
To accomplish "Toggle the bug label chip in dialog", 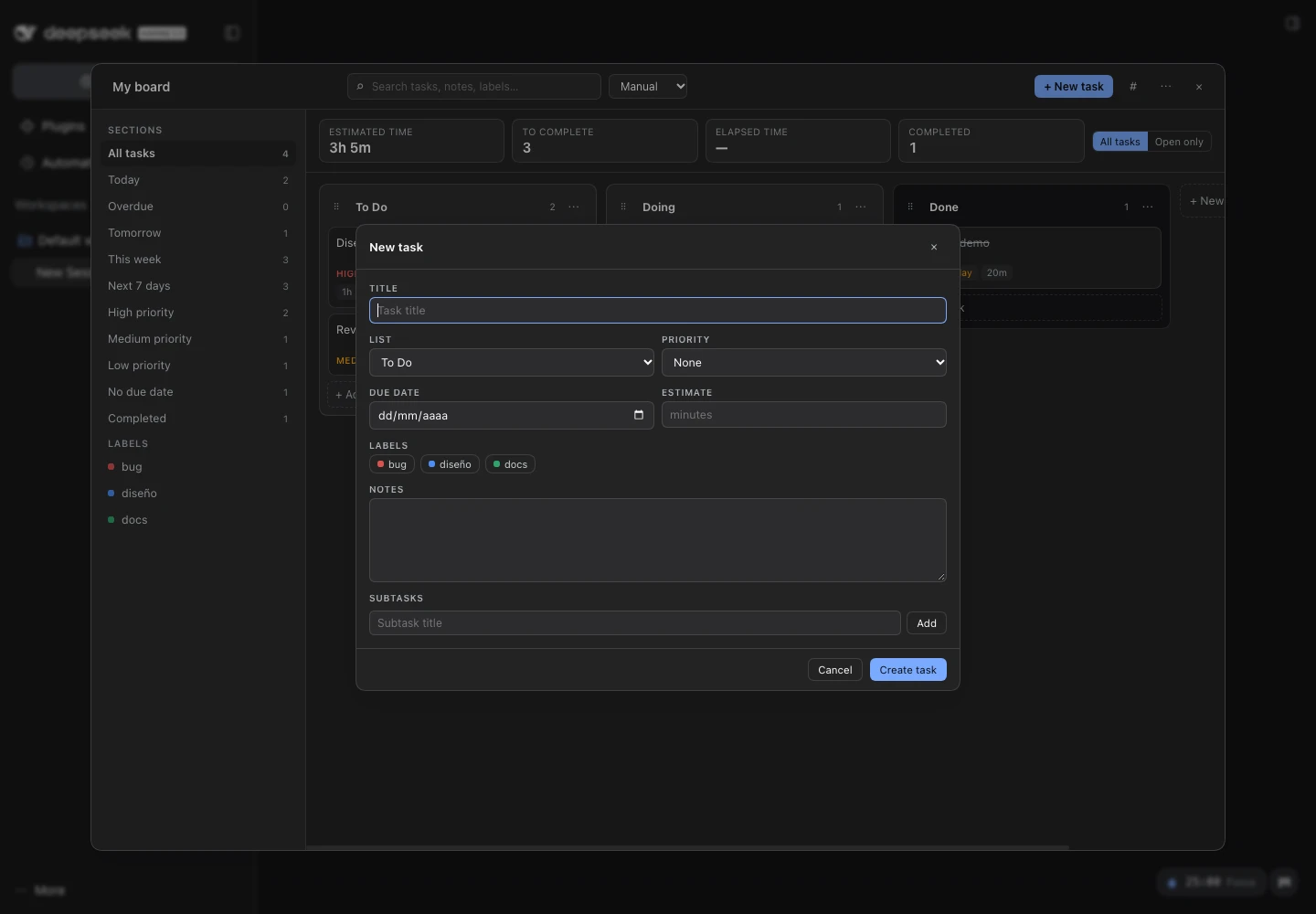I will point(392,464).
